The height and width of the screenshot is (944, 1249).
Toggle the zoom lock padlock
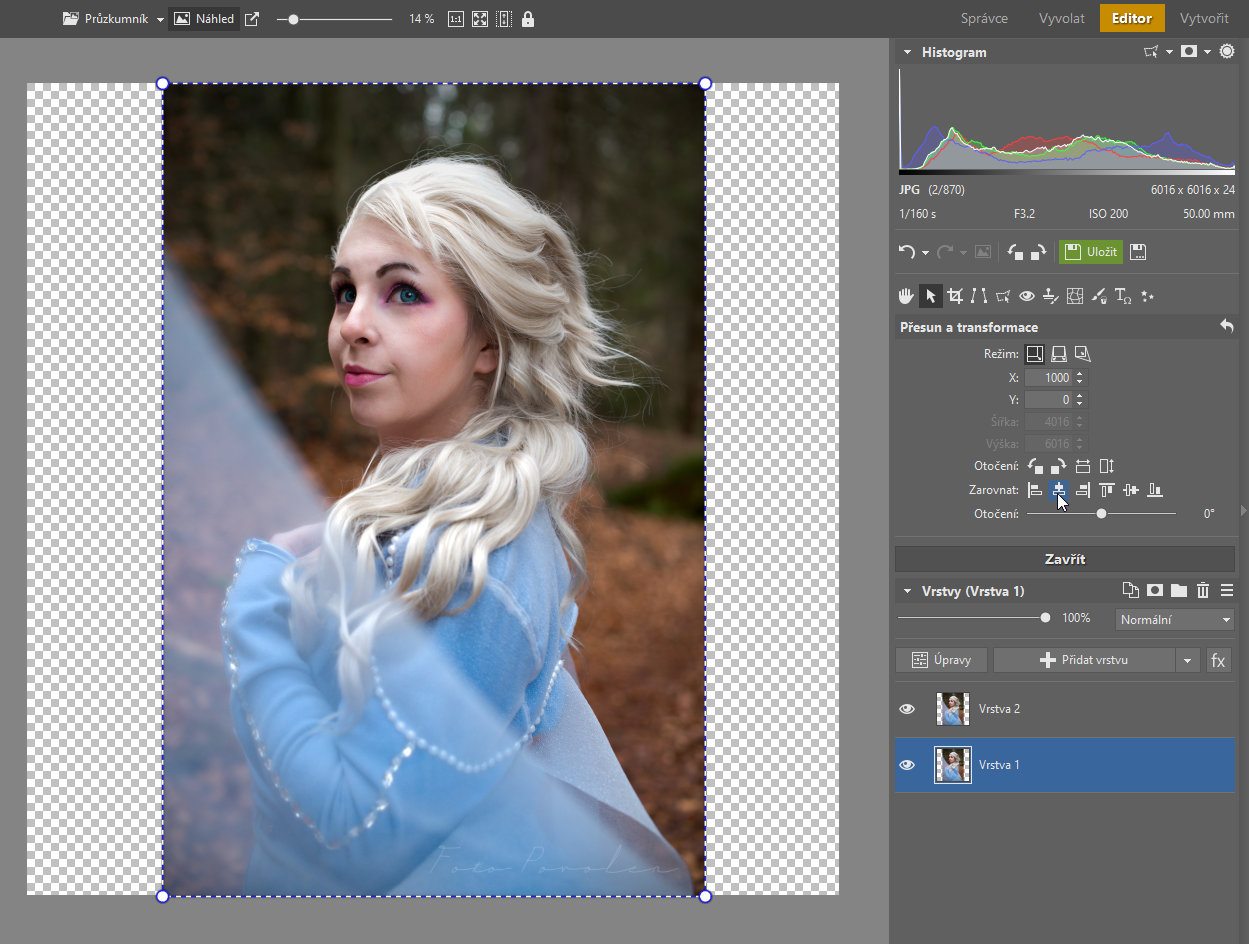(528, 19)
